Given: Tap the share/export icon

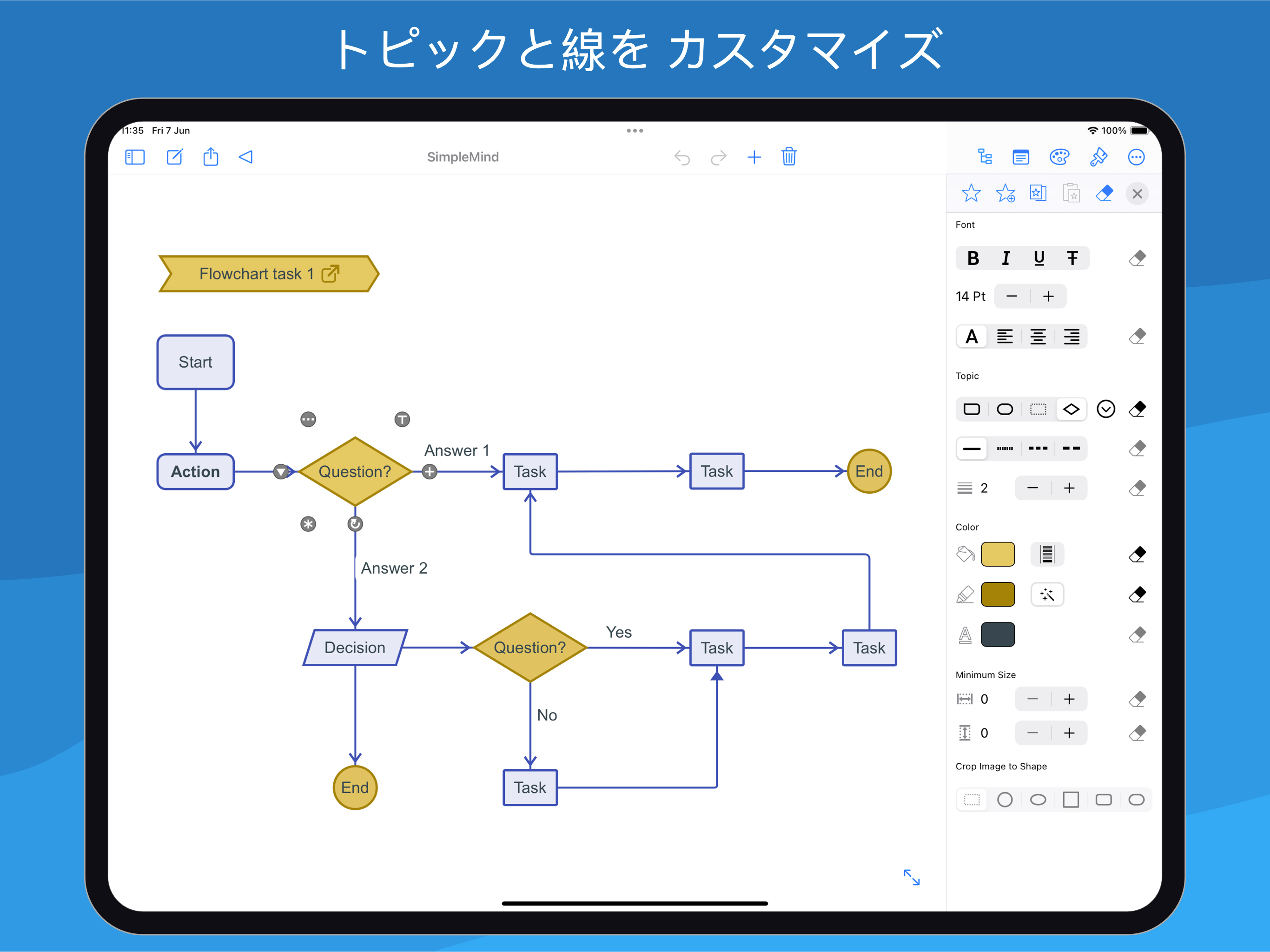Looking at the screenshot, I should [211, 157].
